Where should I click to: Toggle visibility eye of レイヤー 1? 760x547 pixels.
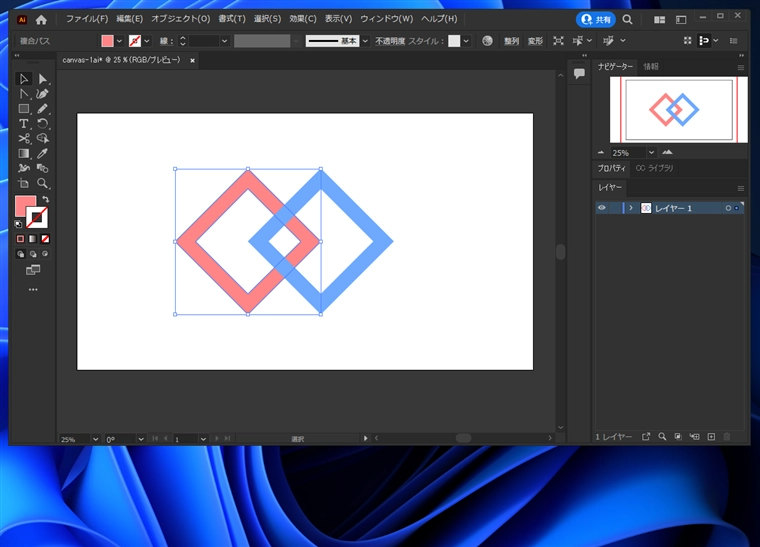coord(602,208)
